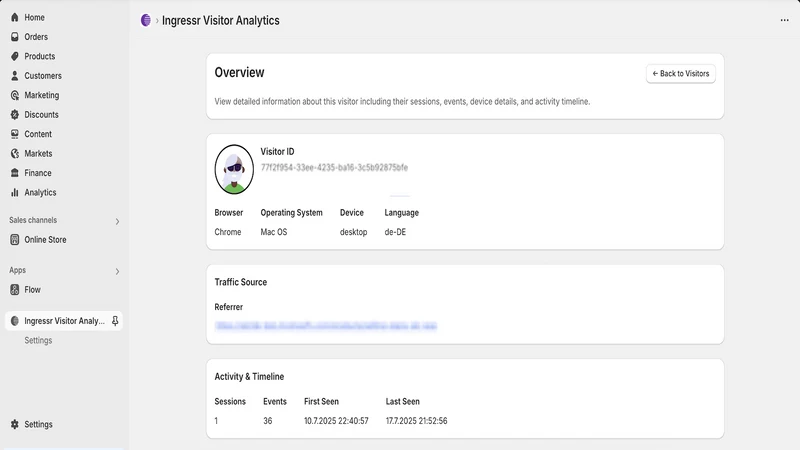
Task: Click the Content icon in sidebar
Action: pos(14,134)
